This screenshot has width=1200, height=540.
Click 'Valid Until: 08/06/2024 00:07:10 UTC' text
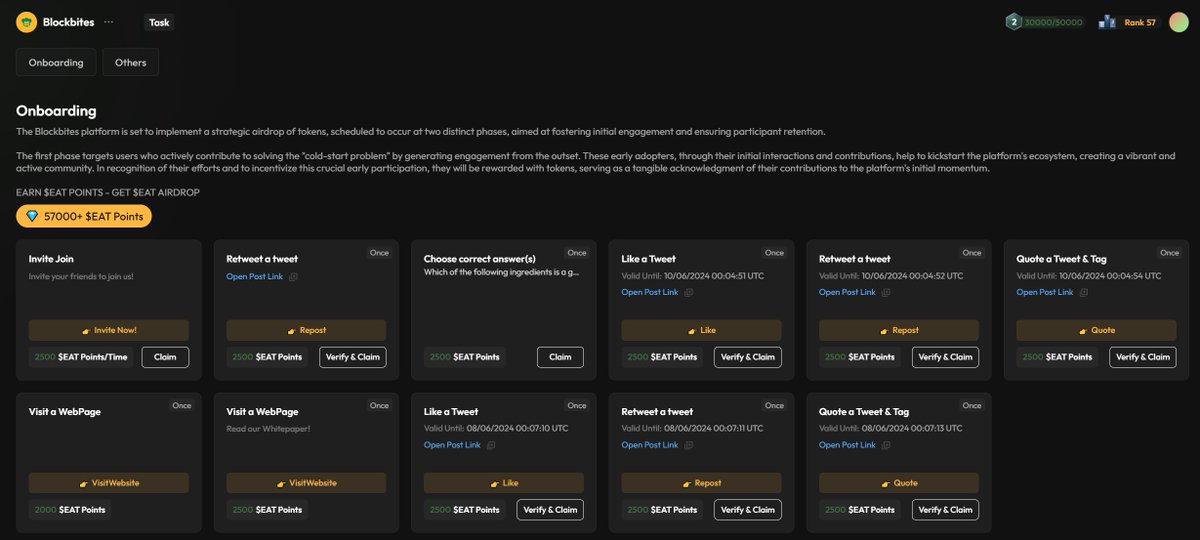pyautogui.click(x=496, y=428)
